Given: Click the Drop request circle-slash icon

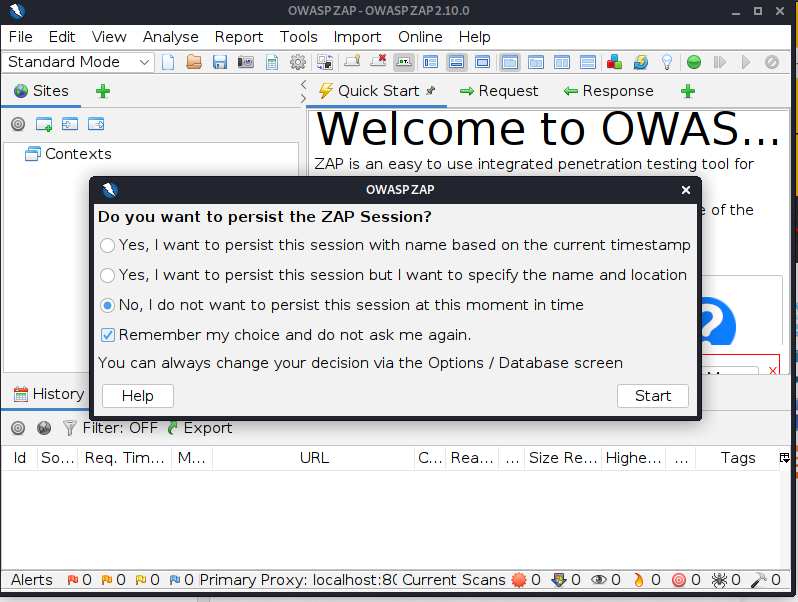Looking at the screenshot, I should tap(772, 62).
